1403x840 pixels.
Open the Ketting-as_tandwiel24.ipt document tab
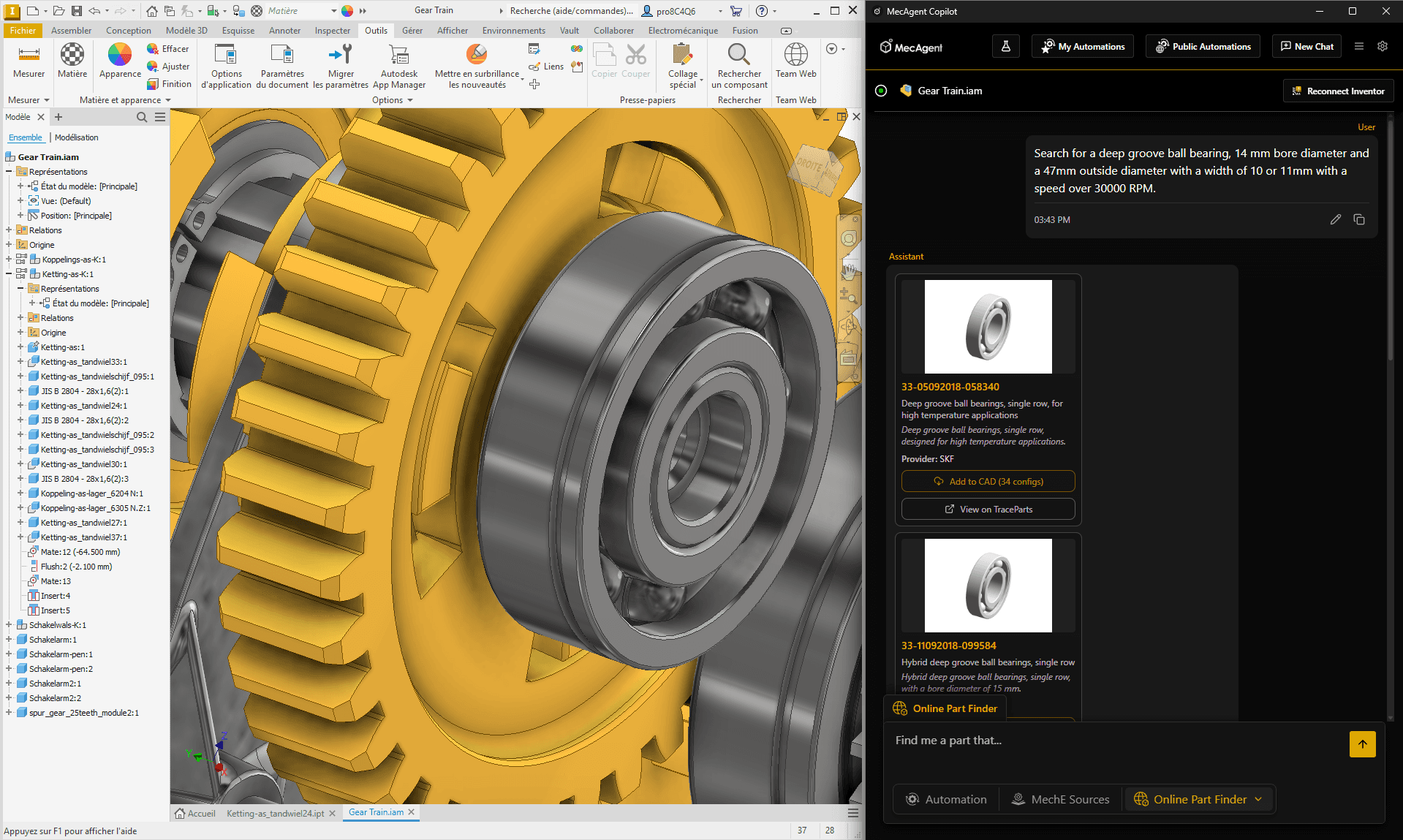(275, 813)
